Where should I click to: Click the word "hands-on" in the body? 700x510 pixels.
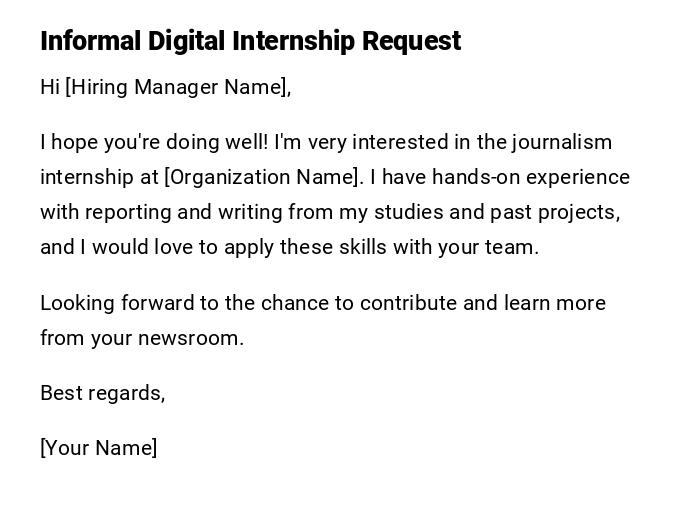450,177
